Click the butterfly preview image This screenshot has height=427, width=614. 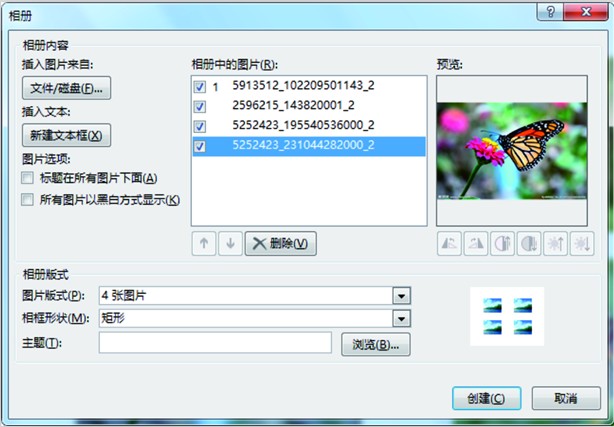[x=512, y=151]
